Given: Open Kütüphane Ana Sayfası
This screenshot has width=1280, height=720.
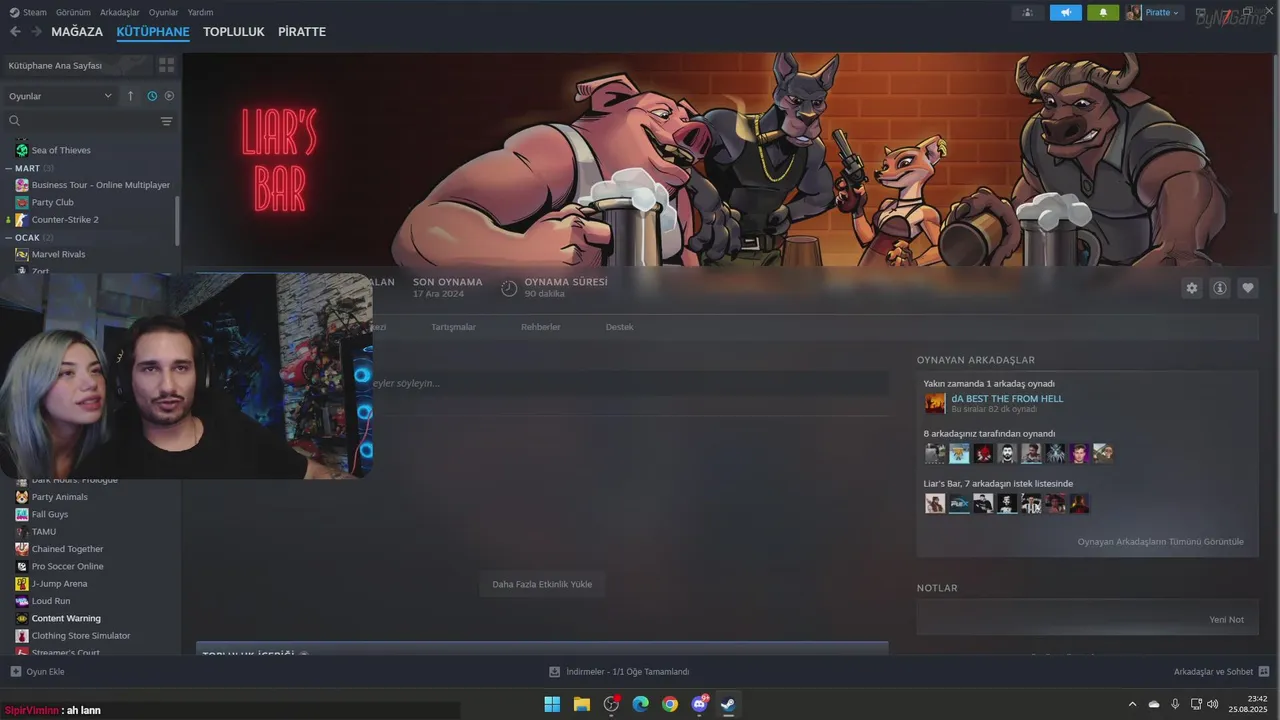Looking at the screenshot, I should point(78,65).
